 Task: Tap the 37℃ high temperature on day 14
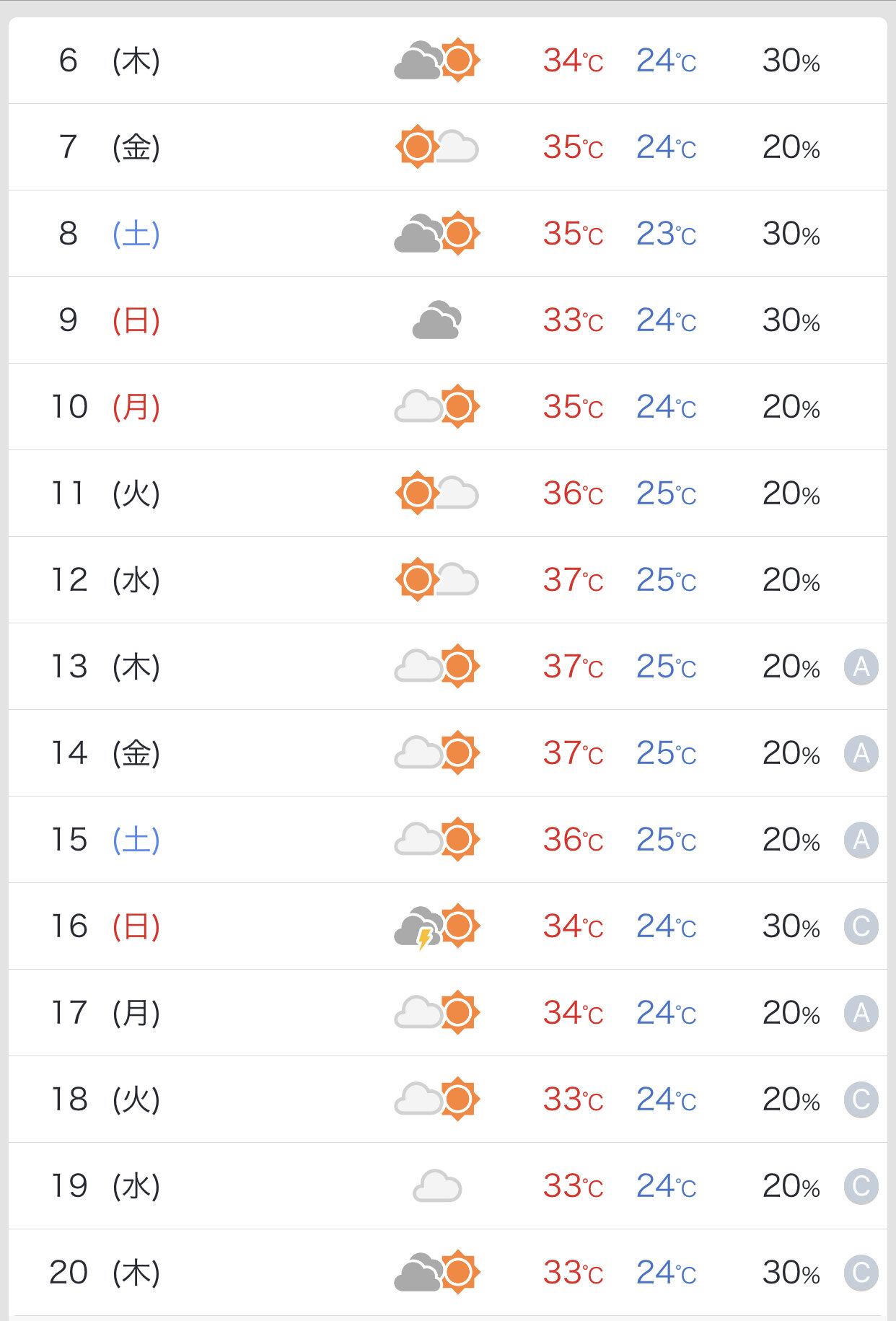pyautogui.click(x=573, y=753)
